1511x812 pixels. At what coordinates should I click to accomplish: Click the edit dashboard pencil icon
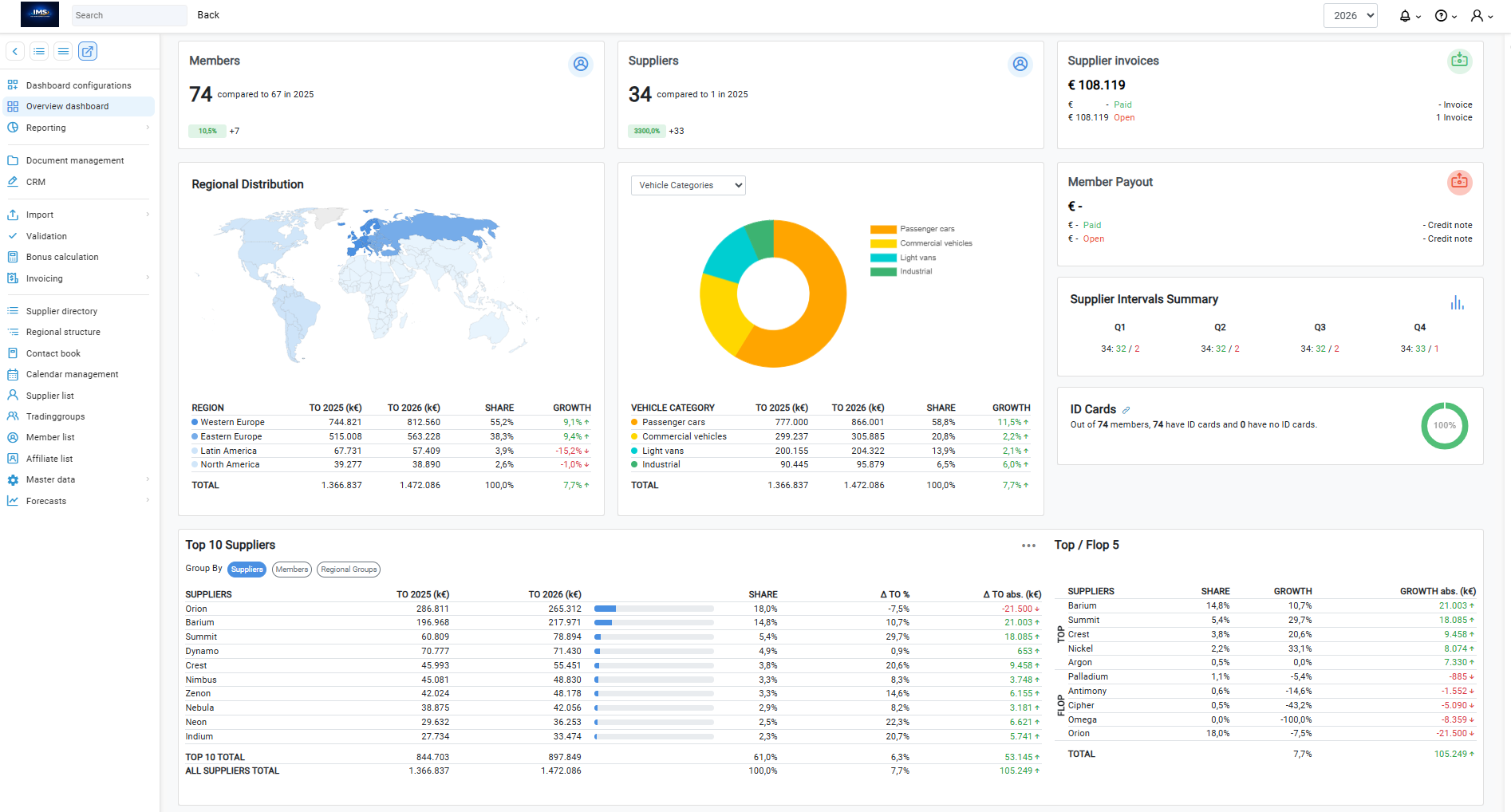(x=88, y=51)
